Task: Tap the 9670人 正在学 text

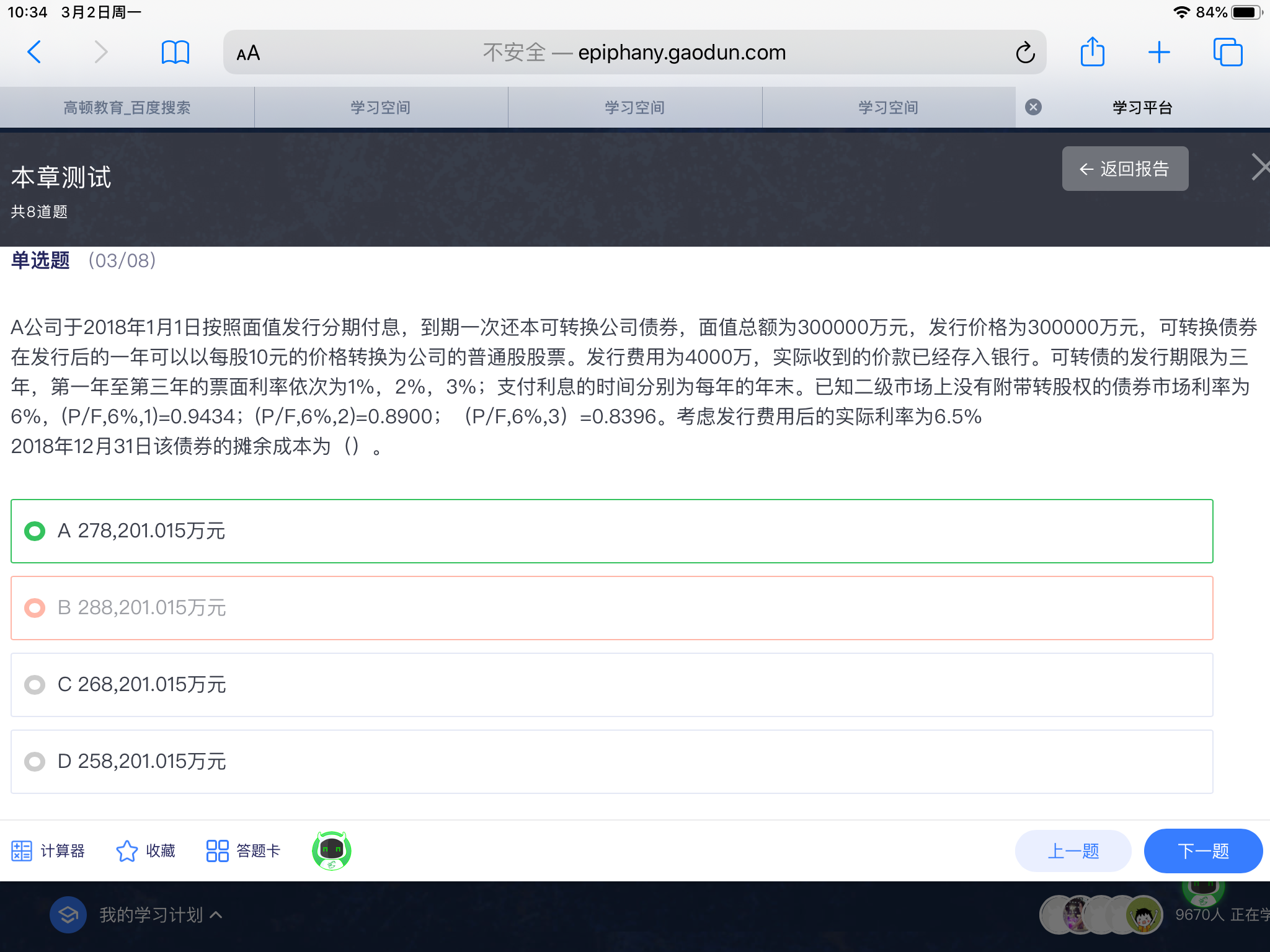Action: [1222, 915]
